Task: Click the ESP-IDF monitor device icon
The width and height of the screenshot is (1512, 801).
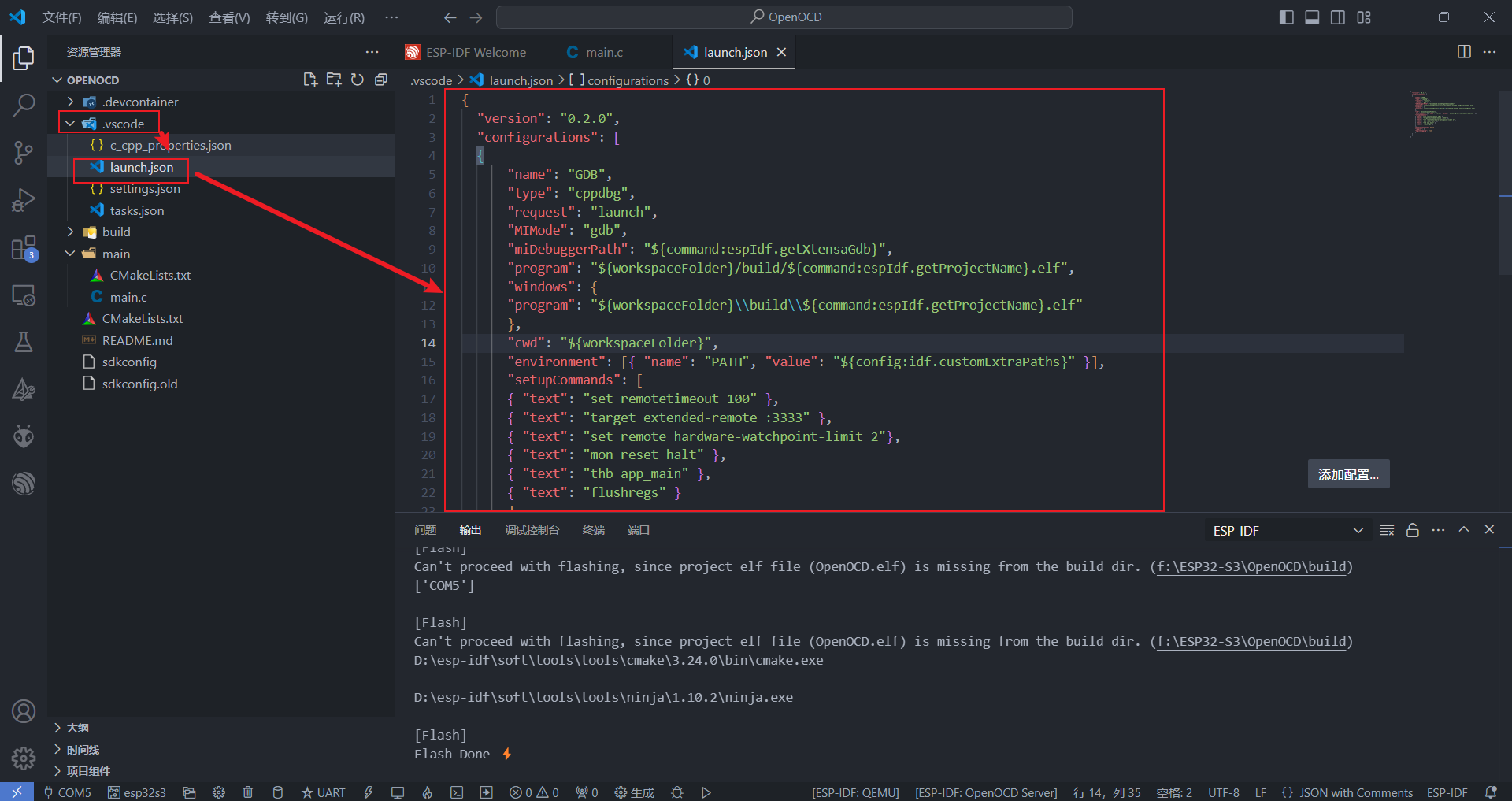Action: click(x=398, y=792)
